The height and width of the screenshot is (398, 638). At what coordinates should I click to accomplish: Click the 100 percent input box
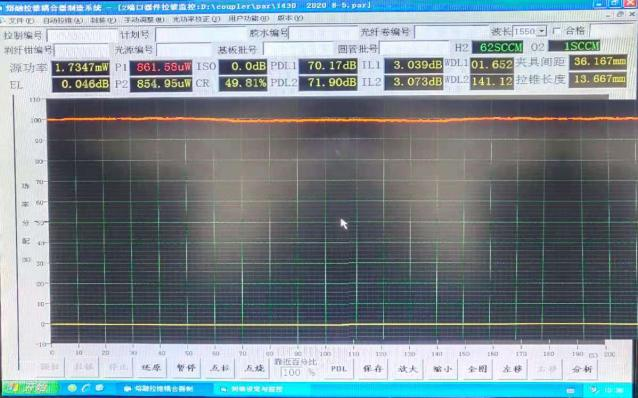click(292, 372)
